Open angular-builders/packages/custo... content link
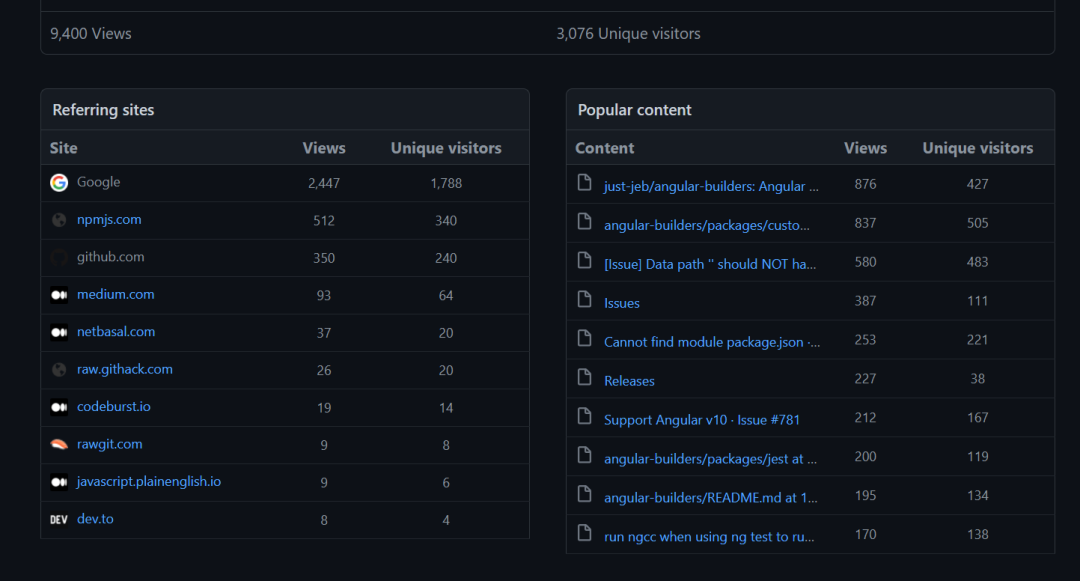The height and width of the screenshot is (581, 1080). [707, 226]
